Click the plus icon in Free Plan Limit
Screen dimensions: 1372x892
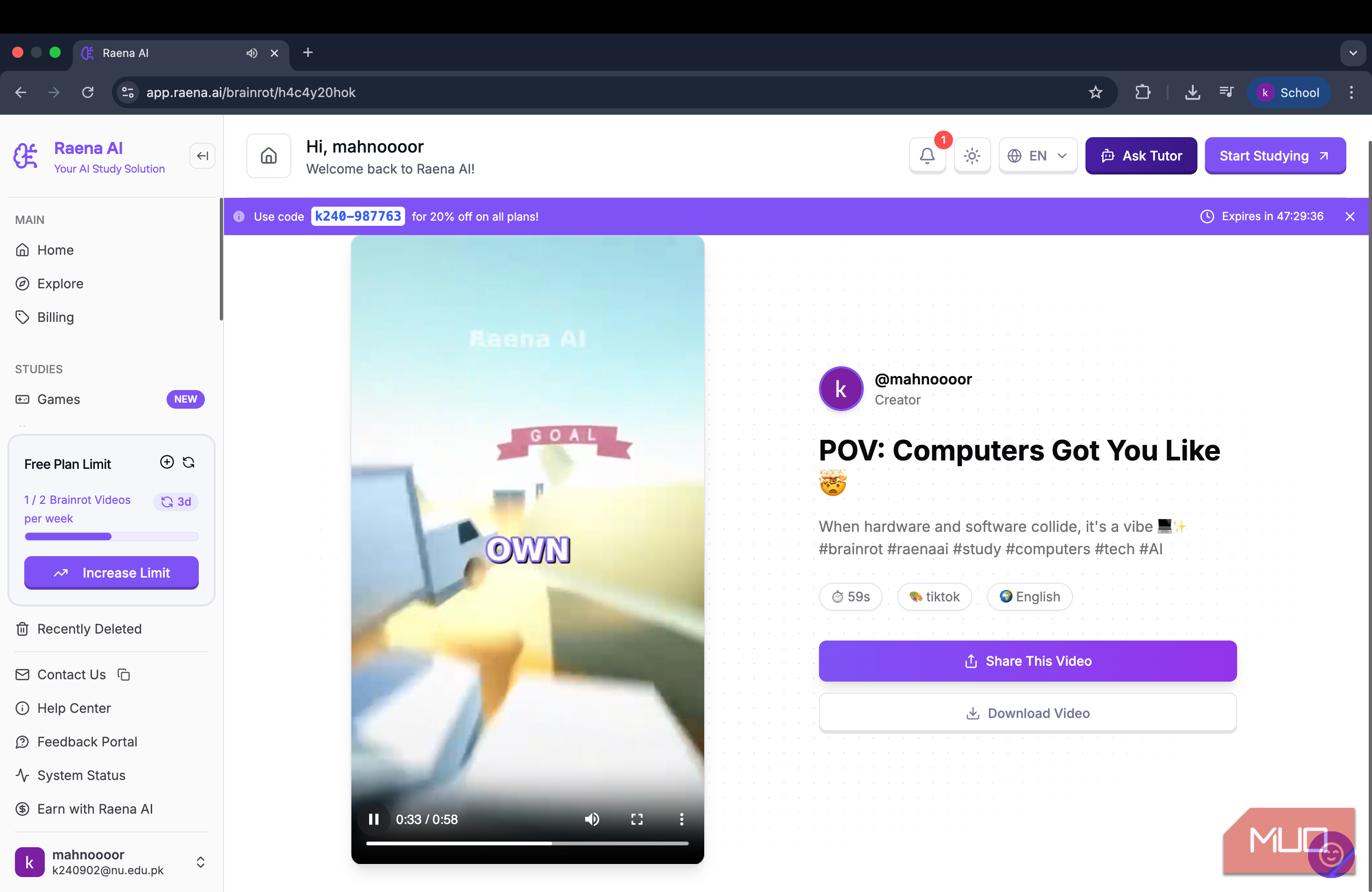coord(167,462)
